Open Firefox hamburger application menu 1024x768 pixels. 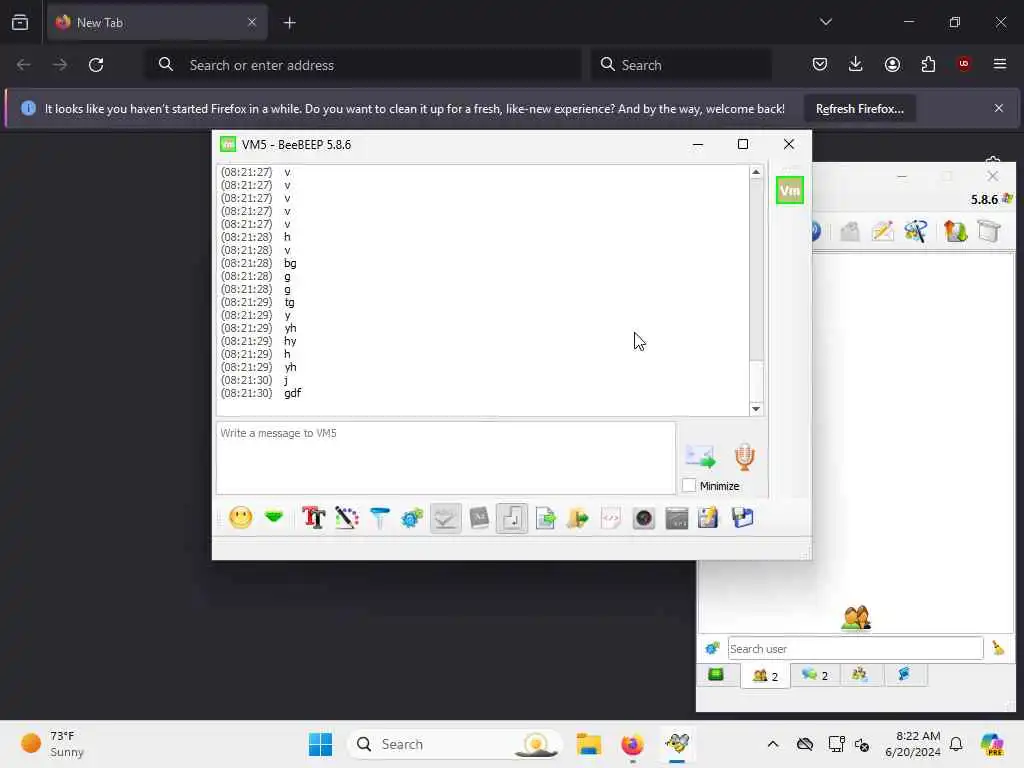(x=999, y=64)
